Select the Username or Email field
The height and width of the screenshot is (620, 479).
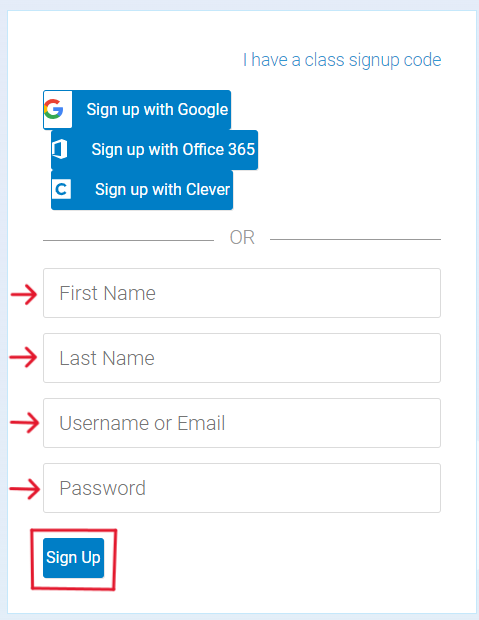click(x=242, y=423)
